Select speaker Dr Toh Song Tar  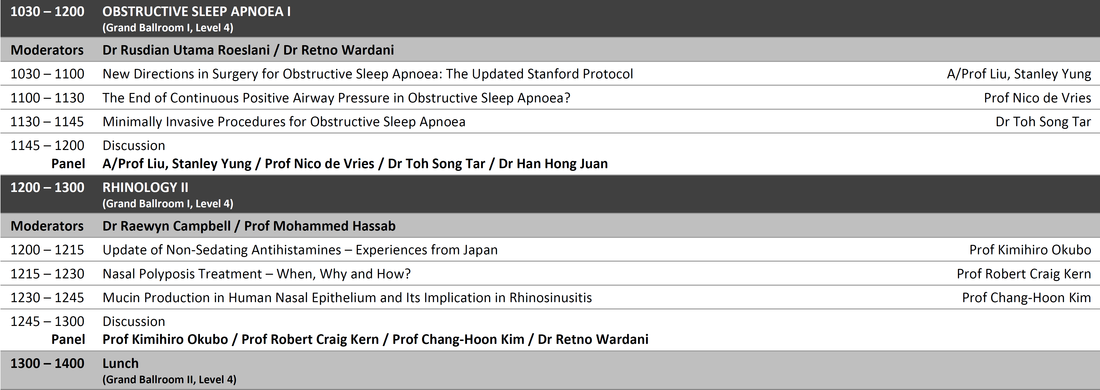tap(1043, 121)
